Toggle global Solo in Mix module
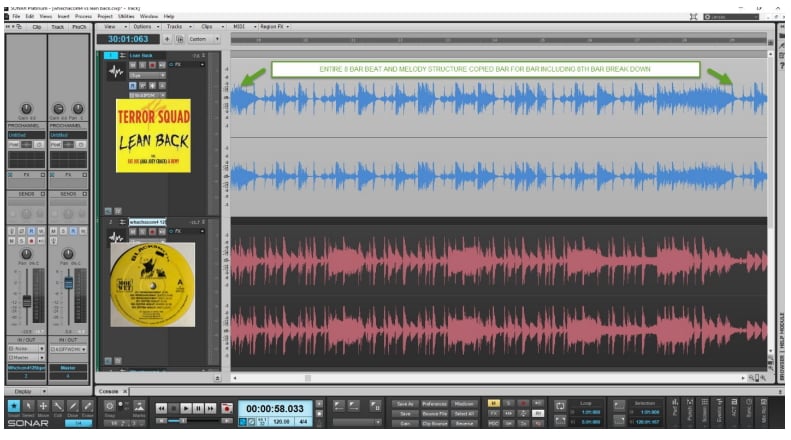This screenshot has width=791, height=440. pyautogui.click(x=508, y=403)
